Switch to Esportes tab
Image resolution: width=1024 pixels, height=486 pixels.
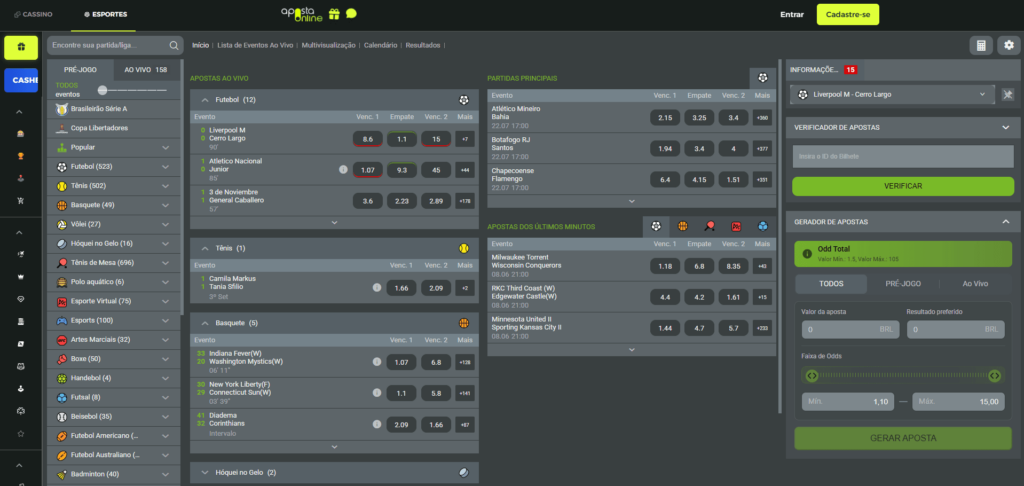pos(105,14)
